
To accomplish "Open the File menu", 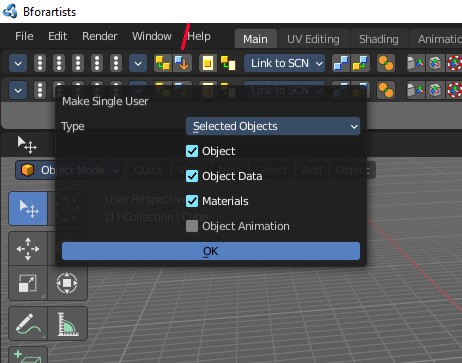I will tap(24, 36).
